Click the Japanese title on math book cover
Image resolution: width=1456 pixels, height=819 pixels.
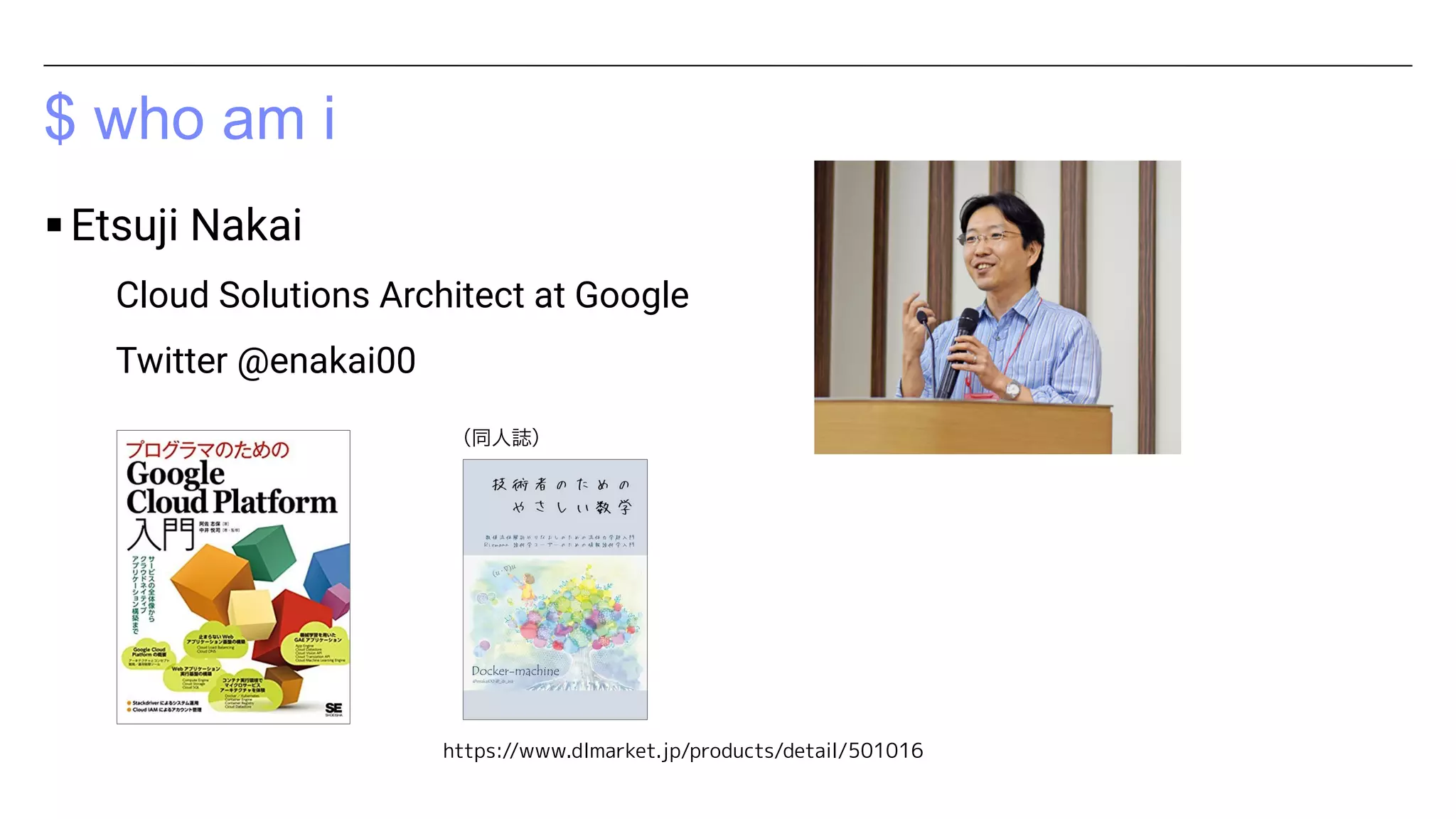[562, 496]
